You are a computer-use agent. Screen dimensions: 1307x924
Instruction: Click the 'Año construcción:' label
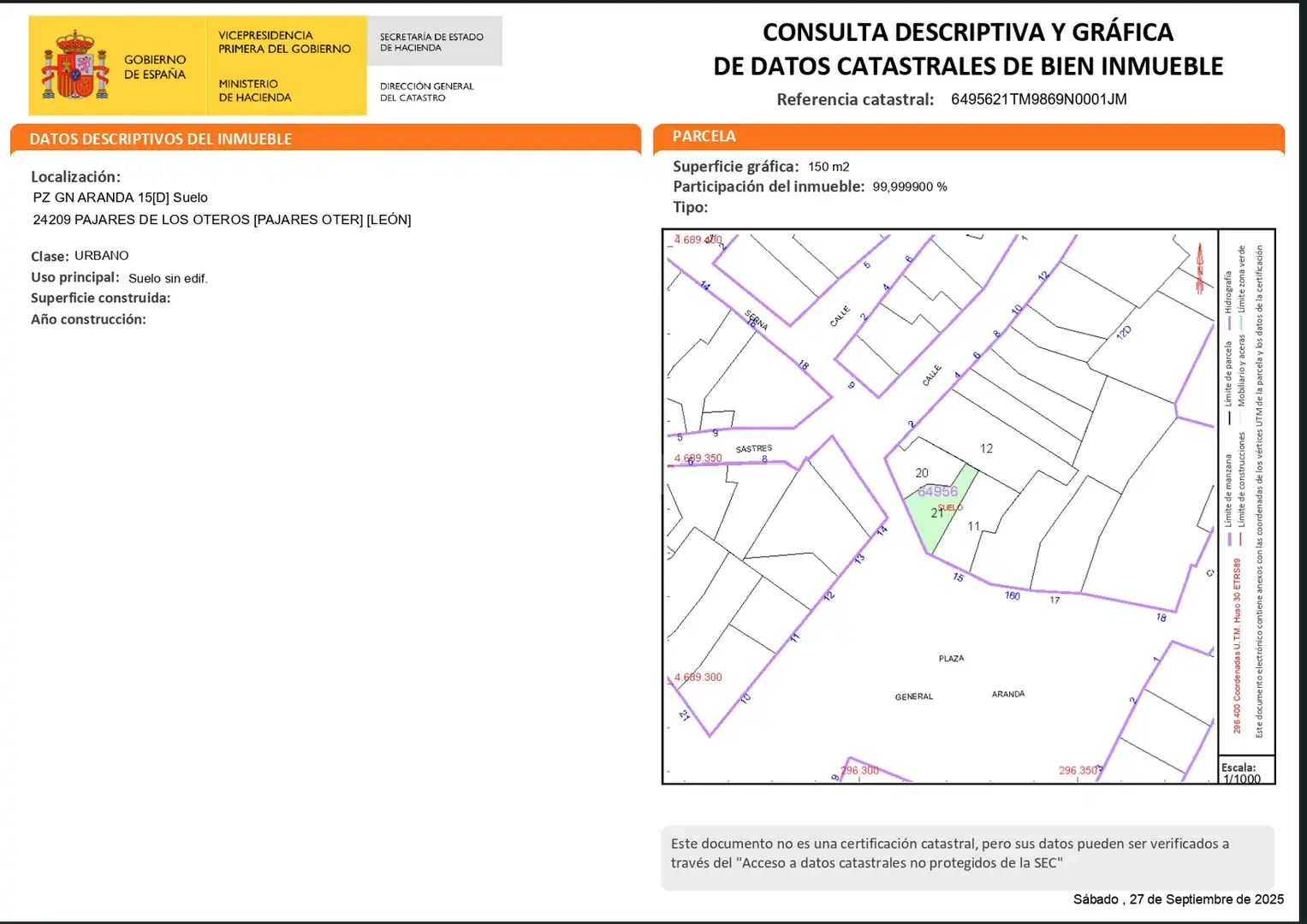tap(88, 319)
